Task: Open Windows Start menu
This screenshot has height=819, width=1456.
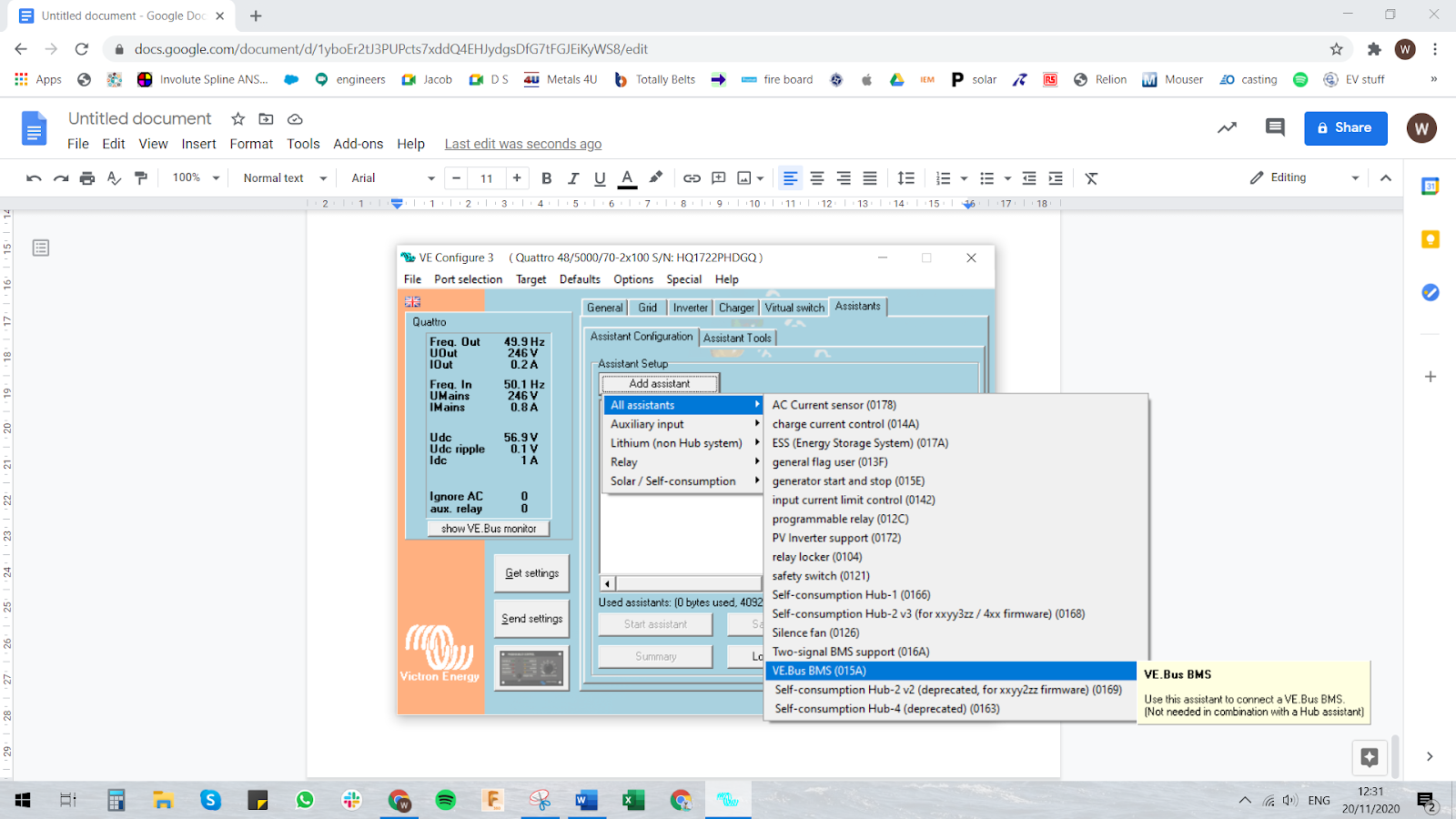Action: (x=23, y=800)
